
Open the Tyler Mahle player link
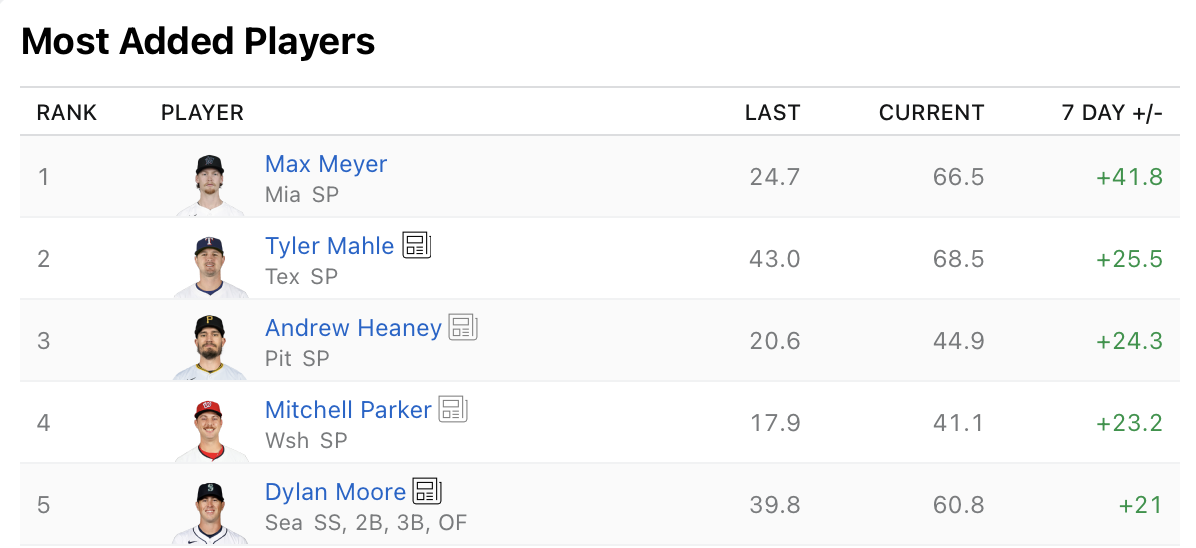[x=330, y=246]
